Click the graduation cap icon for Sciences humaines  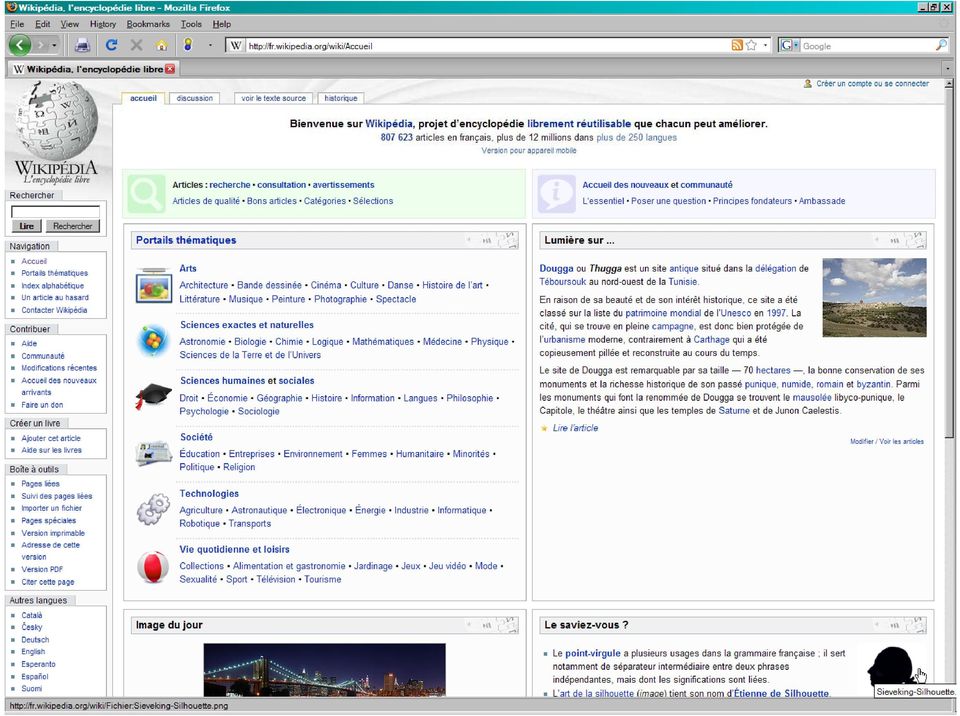153,396
